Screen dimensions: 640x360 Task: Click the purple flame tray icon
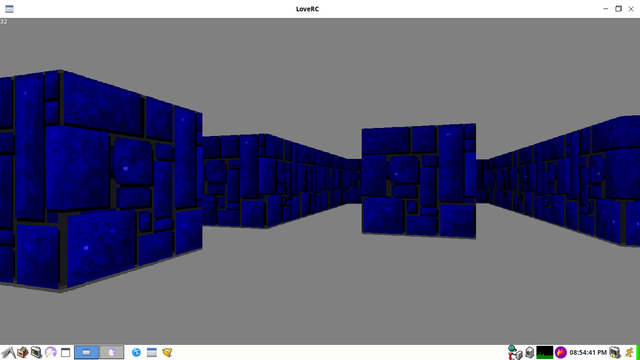(561, 352)
